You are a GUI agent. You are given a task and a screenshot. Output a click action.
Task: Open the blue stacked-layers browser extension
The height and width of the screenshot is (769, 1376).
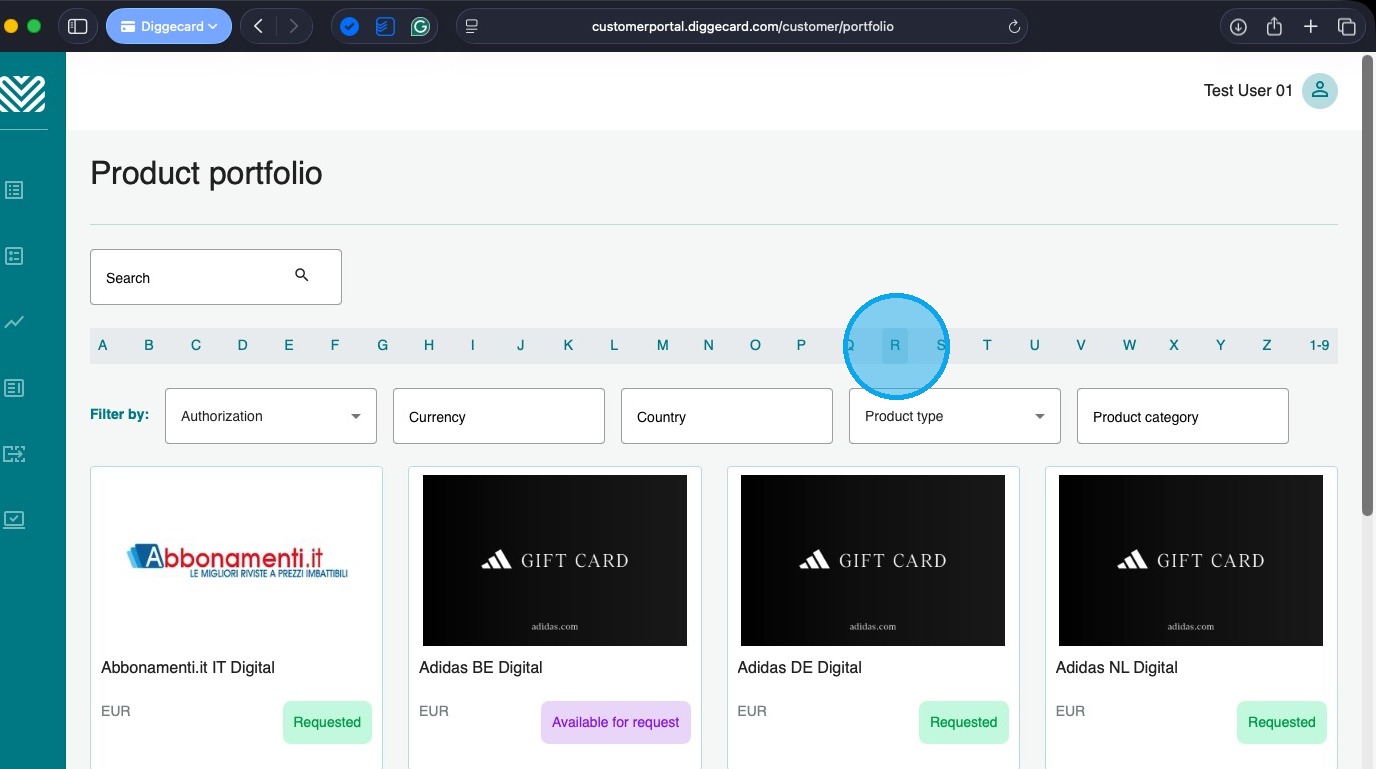(x=385, y=27)
